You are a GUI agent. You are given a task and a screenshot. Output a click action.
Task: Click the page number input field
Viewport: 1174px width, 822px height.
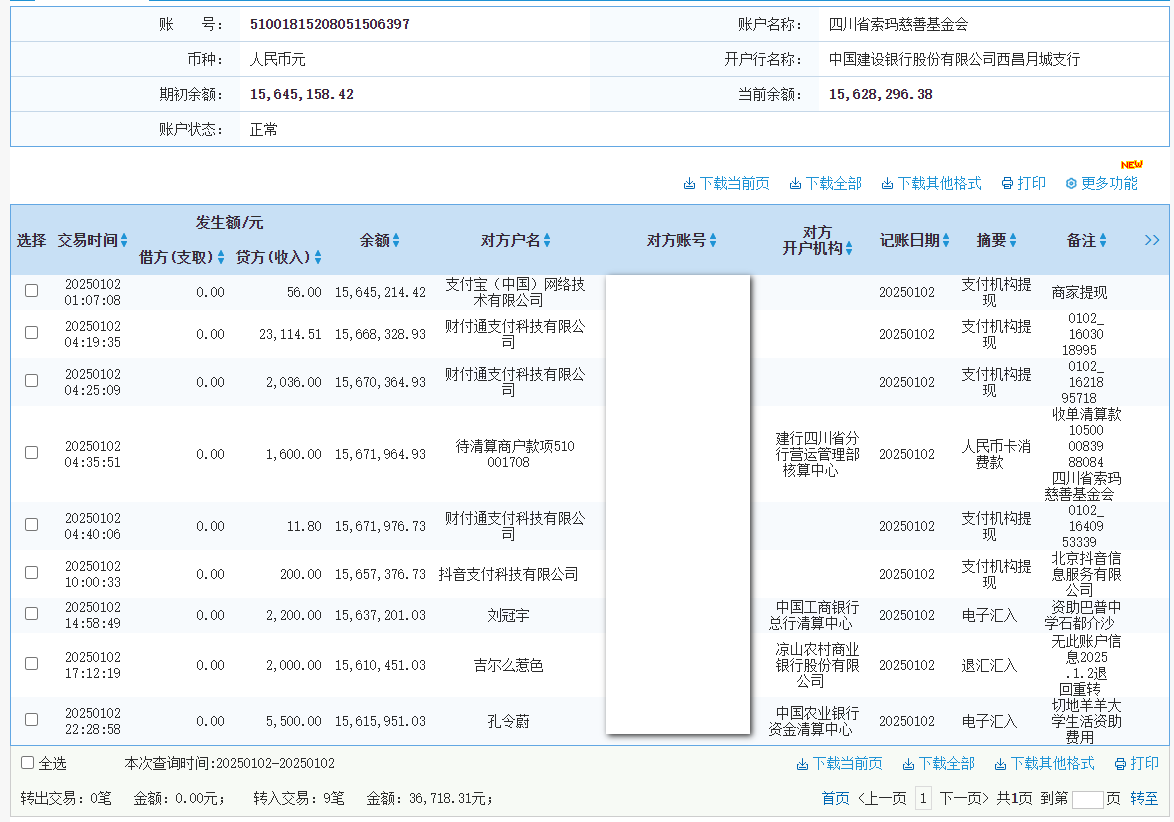pos(1087,799)
